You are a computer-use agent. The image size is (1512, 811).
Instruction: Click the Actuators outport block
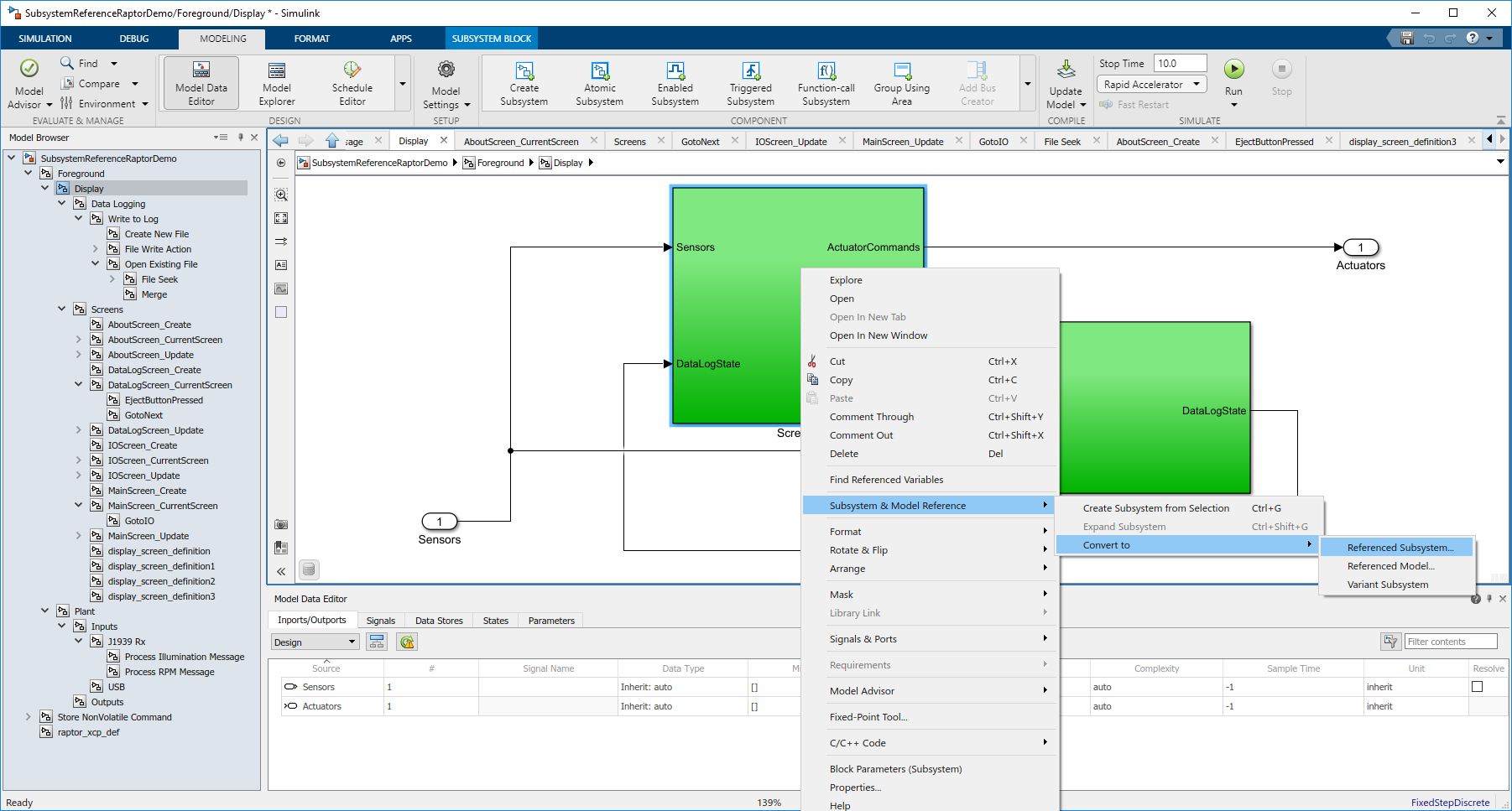coord(1361,247)
